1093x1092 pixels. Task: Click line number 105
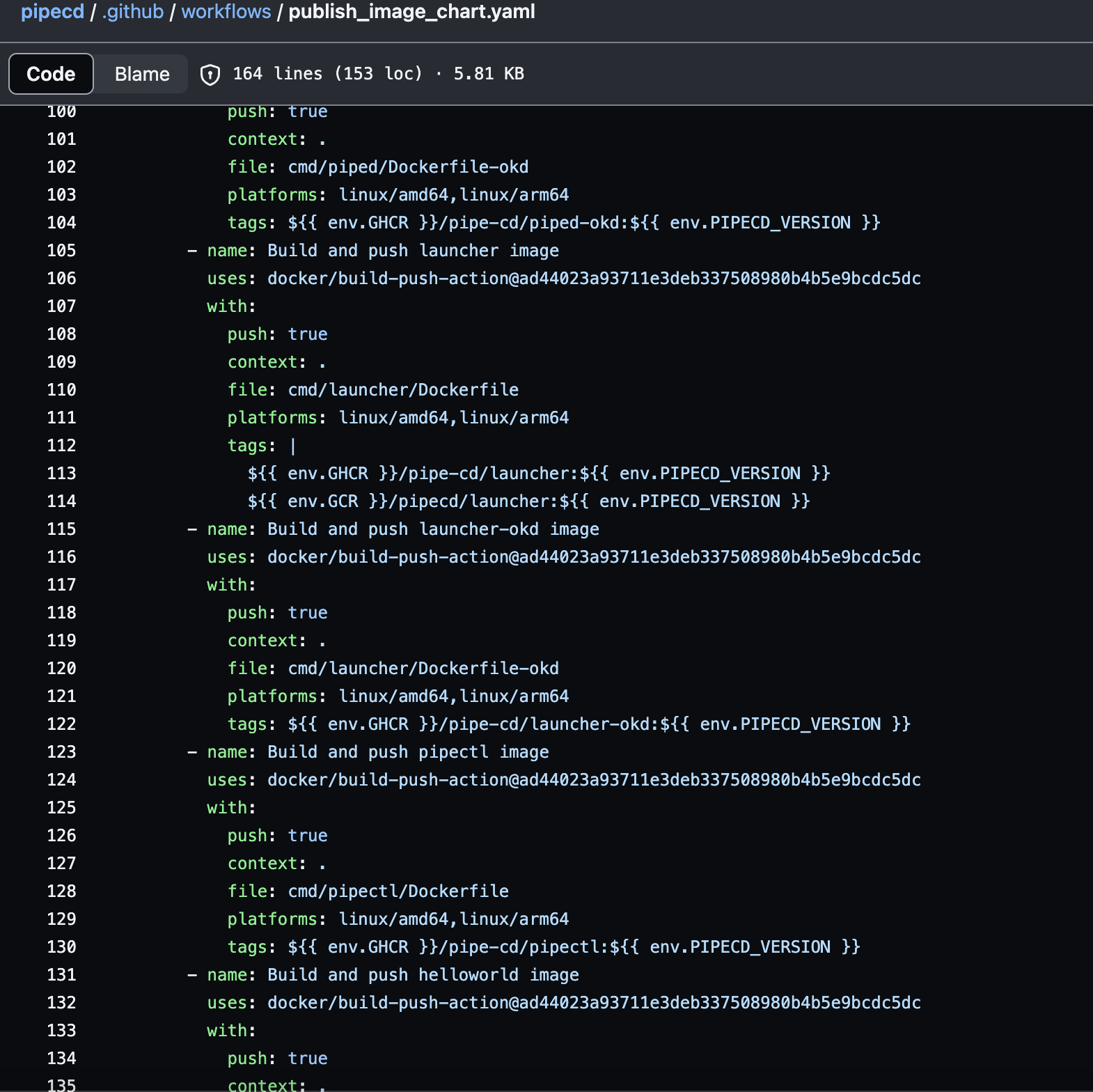coord(61,251)
